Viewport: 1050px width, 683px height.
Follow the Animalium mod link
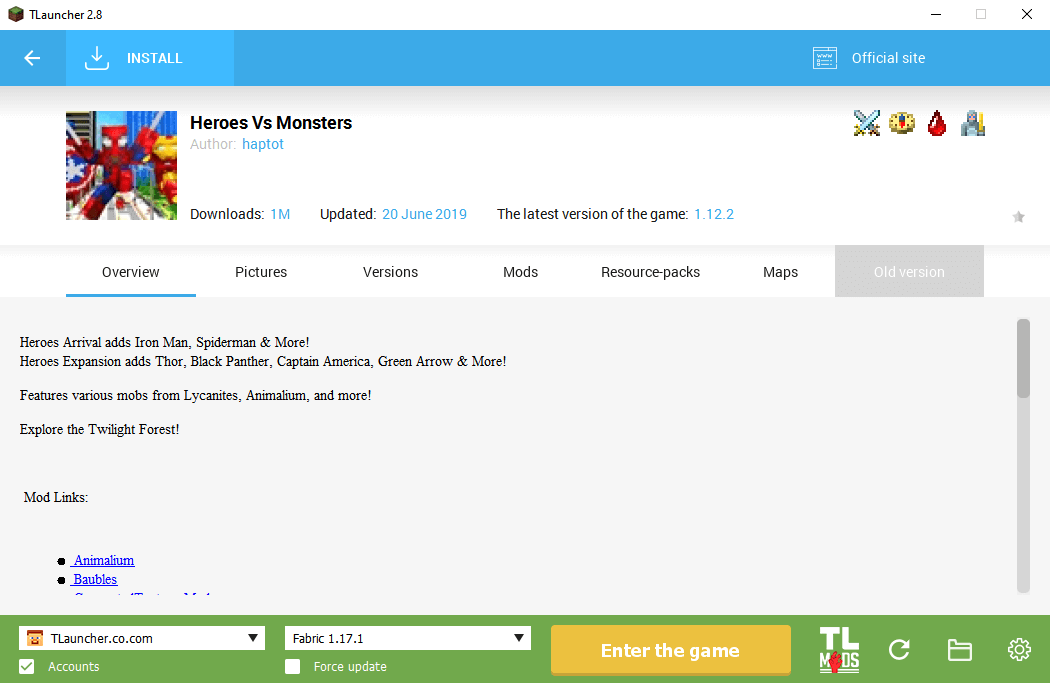tap(104, 560)
